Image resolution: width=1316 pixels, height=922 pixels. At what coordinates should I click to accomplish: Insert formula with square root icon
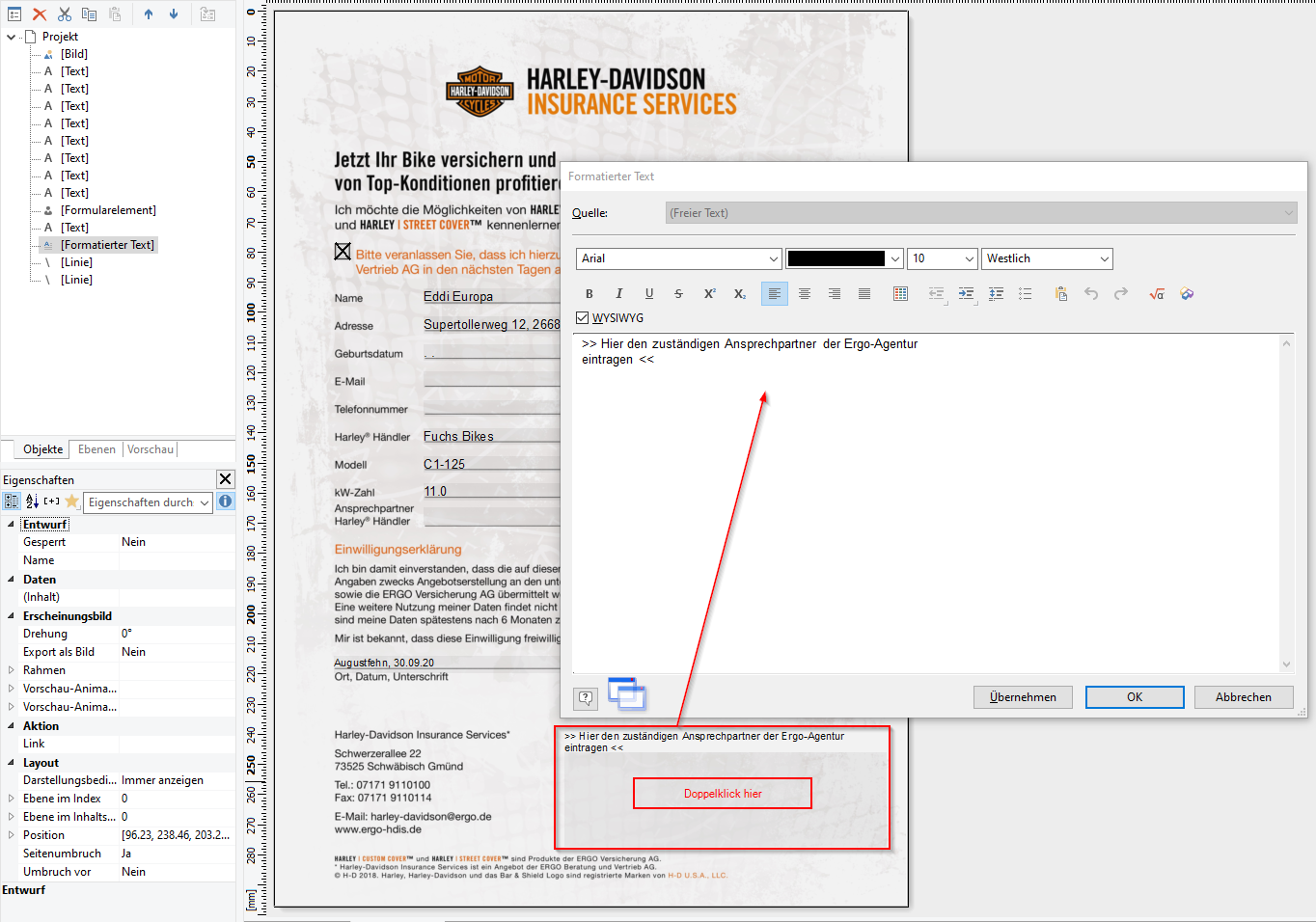[x=1157, y=294]
